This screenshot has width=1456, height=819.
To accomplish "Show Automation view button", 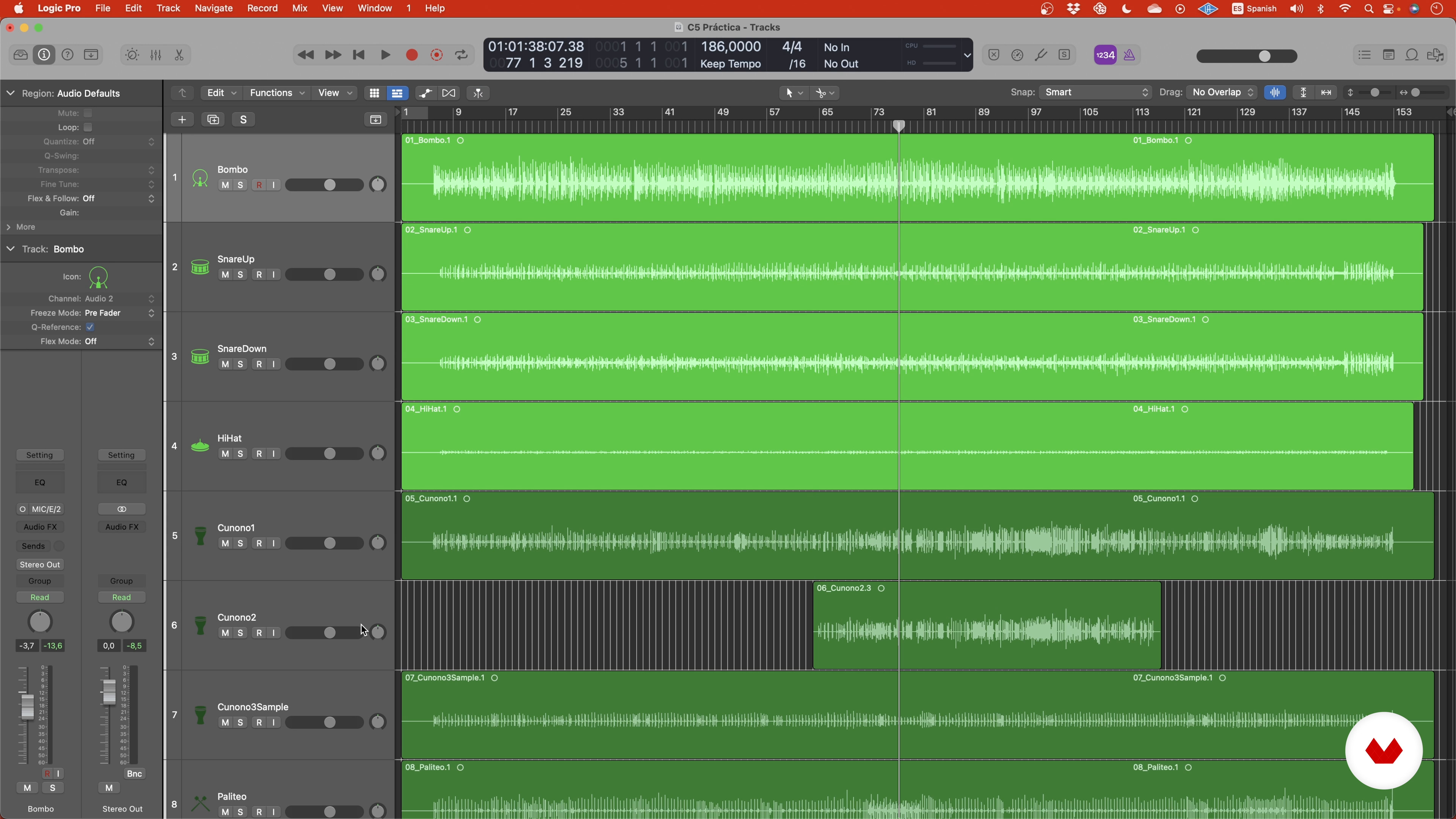I will coord(425,93).
